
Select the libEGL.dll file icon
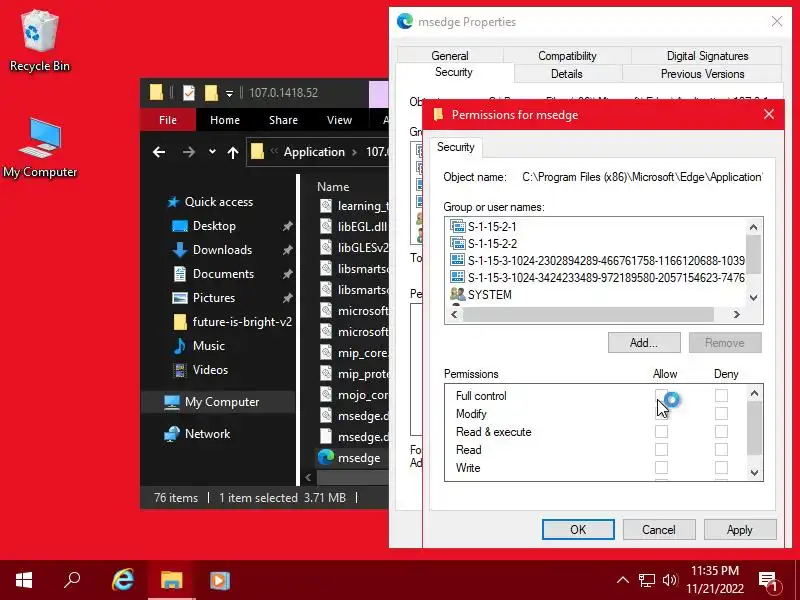pos(326,226)
